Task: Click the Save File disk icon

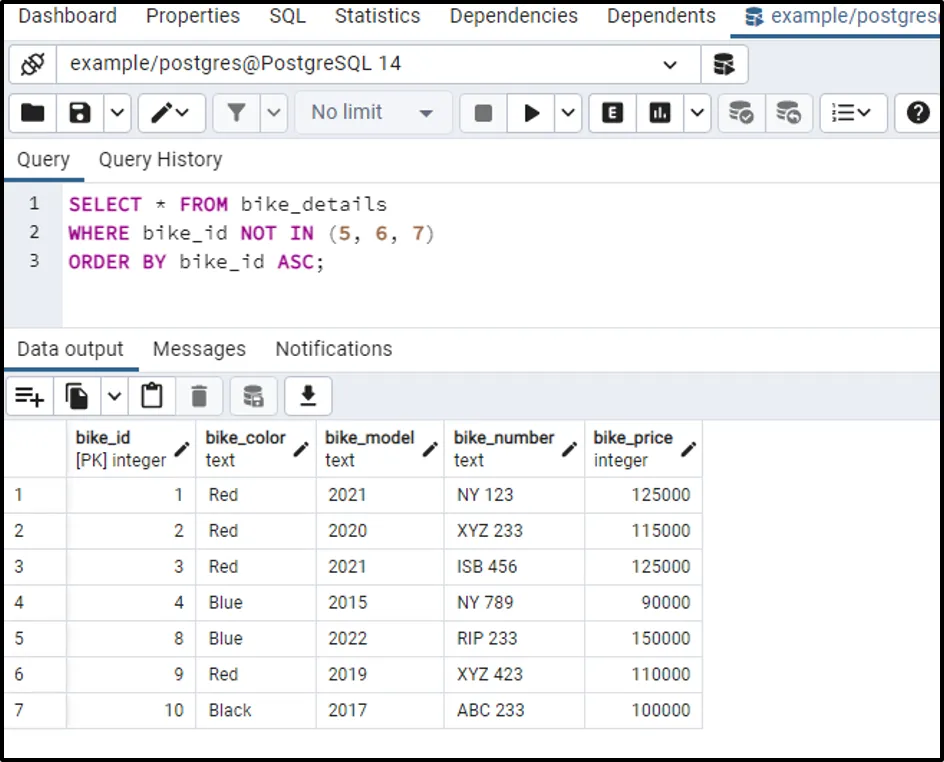Action: coord(80,113)
